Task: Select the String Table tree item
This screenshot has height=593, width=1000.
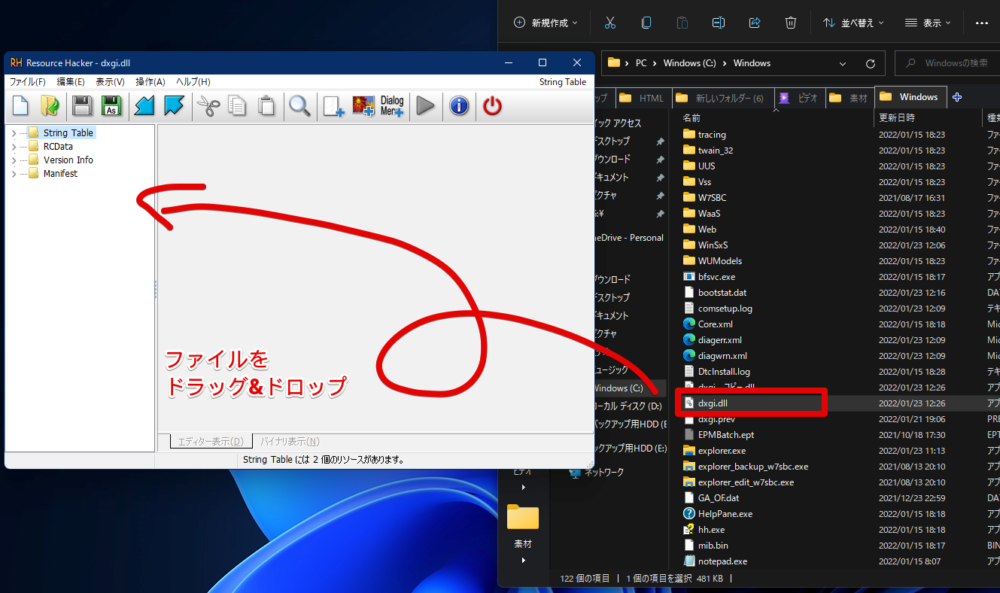Action: [x=68, y=133]
